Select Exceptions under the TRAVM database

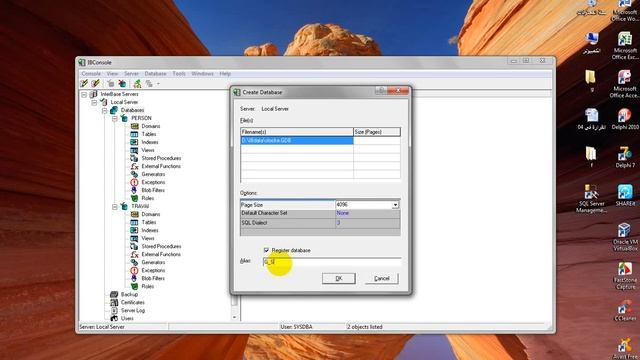tap(153, 270)
